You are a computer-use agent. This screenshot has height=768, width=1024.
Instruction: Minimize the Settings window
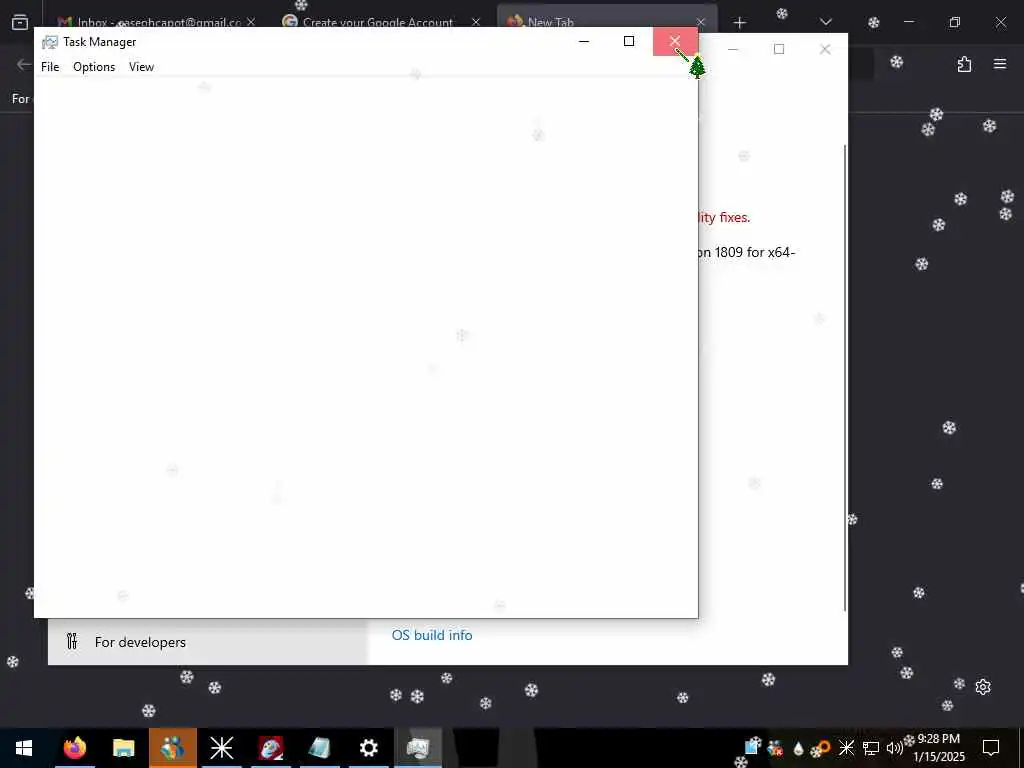(x=733, y=49)
